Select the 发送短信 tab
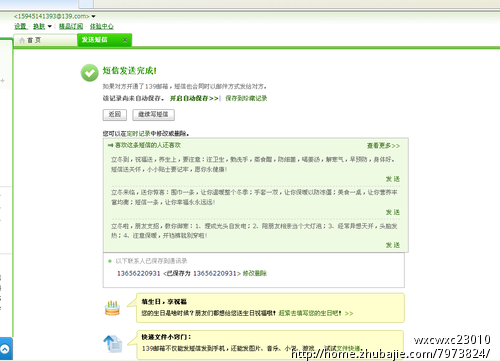This screenshot has width=500, height=361. pos(104,40)
